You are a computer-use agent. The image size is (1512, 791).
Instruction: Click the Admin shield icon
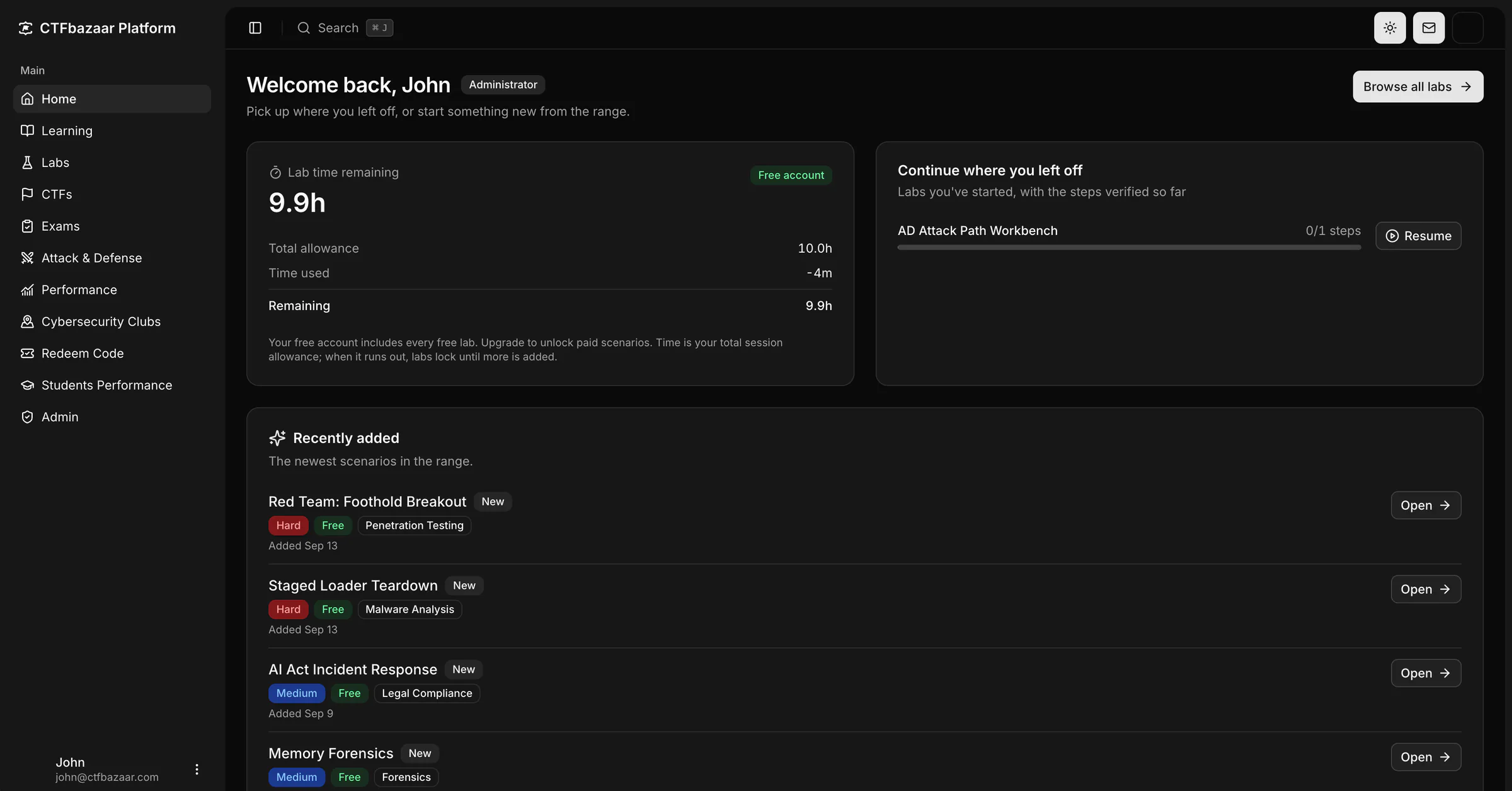[x=27, y=417]
